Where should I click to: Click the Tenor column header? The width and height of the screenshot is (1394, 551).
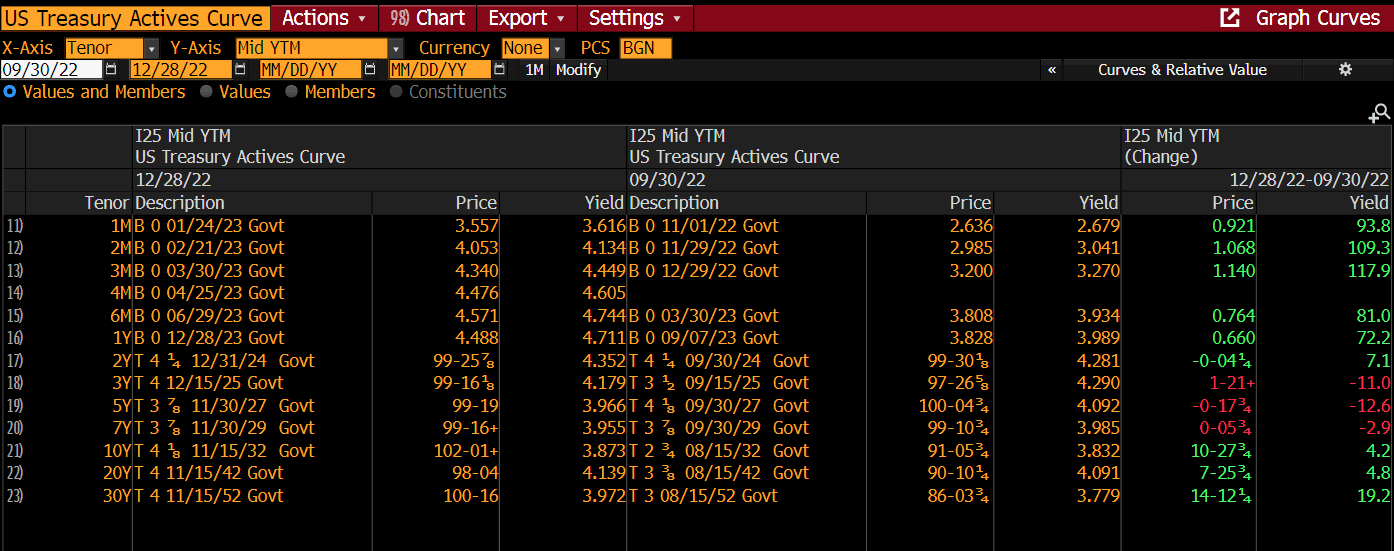coord(107,203)
